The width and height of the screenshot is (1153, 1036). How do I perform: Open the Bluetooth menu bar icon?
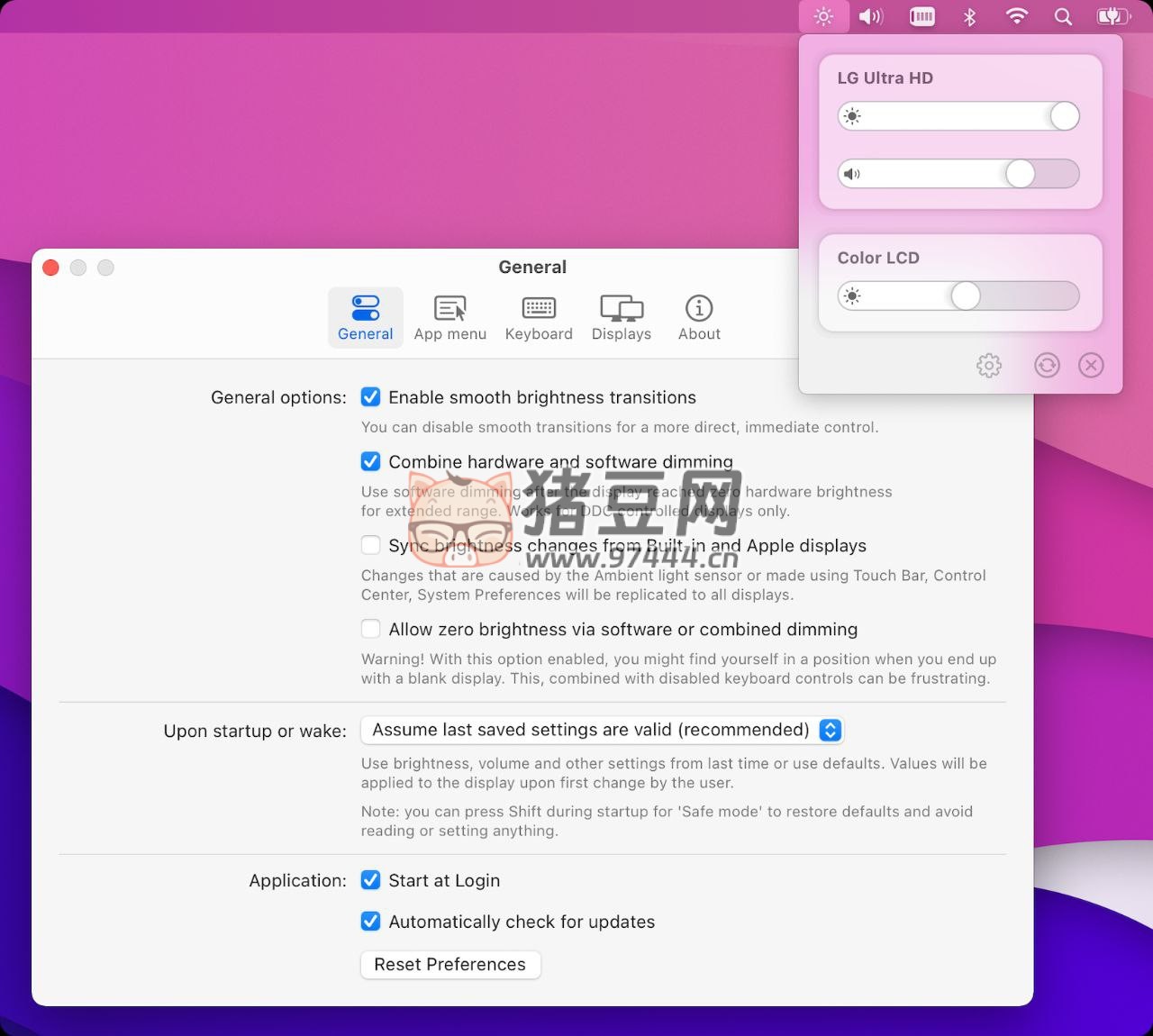[x=969, y=15]
